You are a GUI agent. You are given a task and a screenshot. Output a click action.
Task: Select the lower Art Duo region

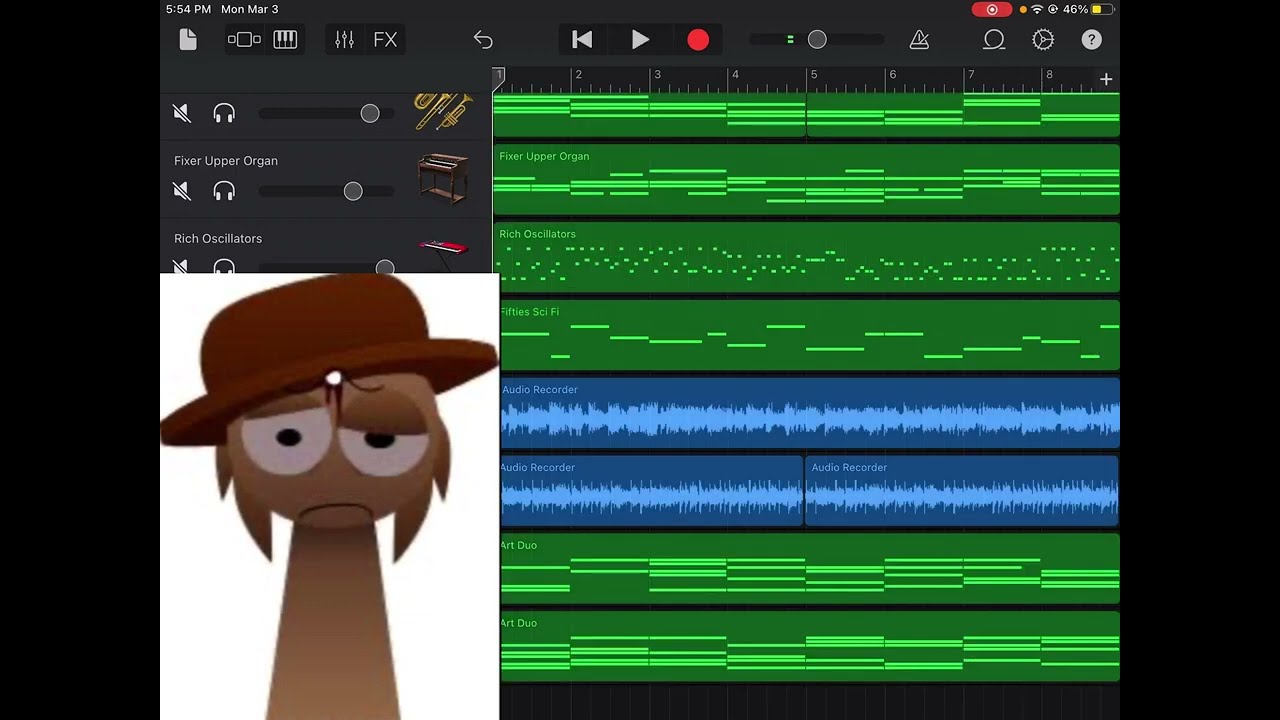click(x=809, y=647)
